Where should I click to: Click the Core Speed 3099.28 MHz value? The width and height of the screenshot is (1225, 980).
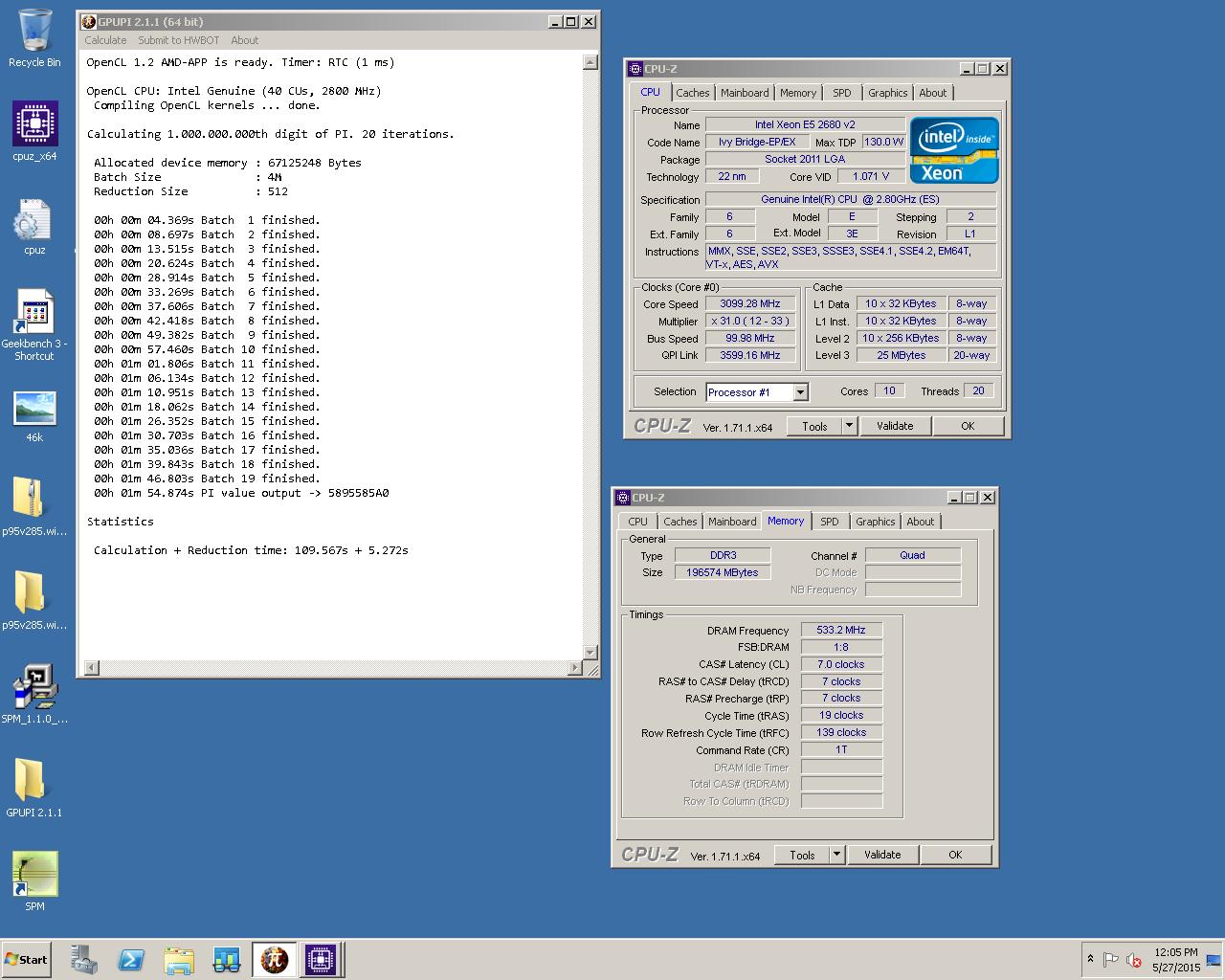click(750, 304)
